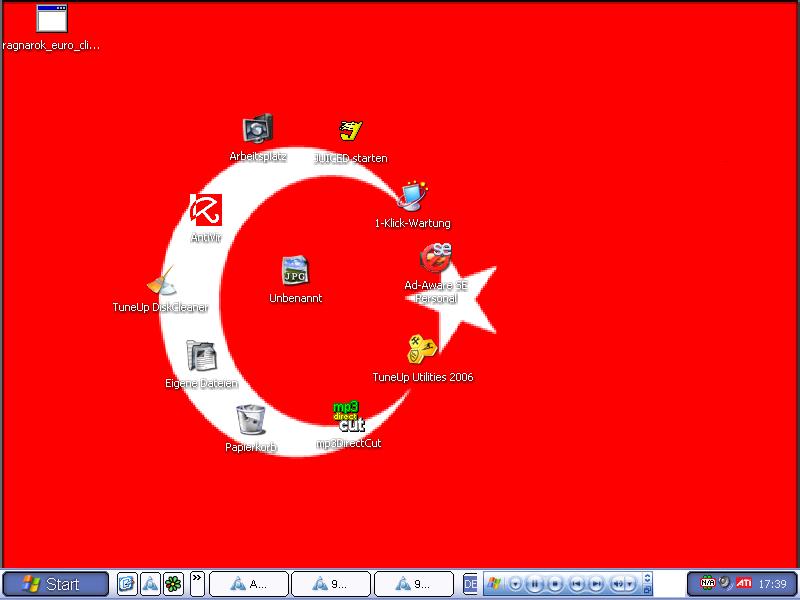Switch to the second 9... taskbar window

[x=414, y=584]
